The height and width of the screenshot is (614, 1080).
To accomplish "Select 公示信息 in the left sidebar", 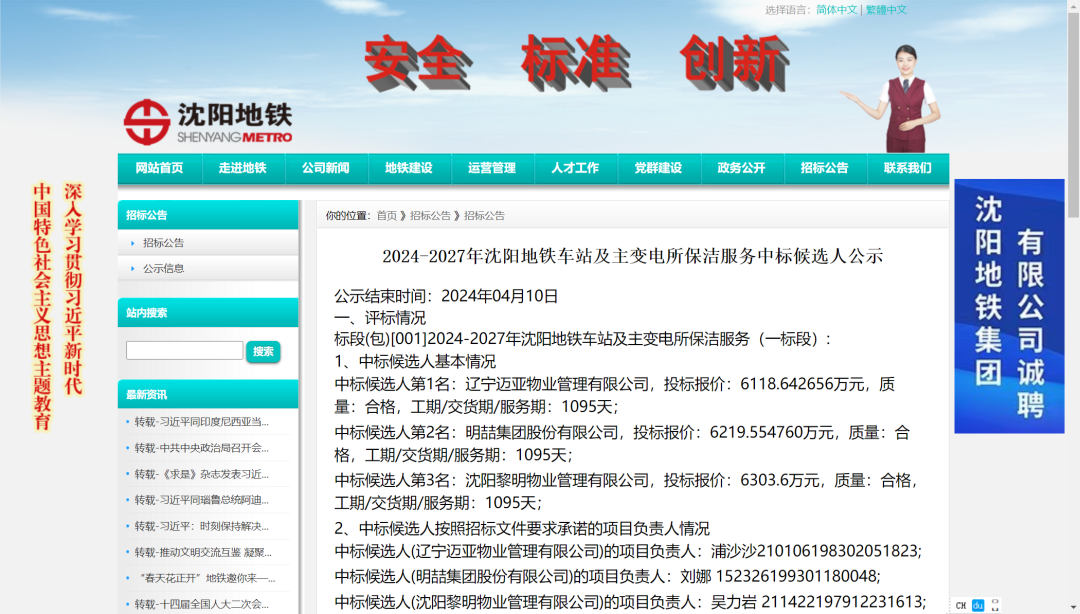I will coord(163,268).
